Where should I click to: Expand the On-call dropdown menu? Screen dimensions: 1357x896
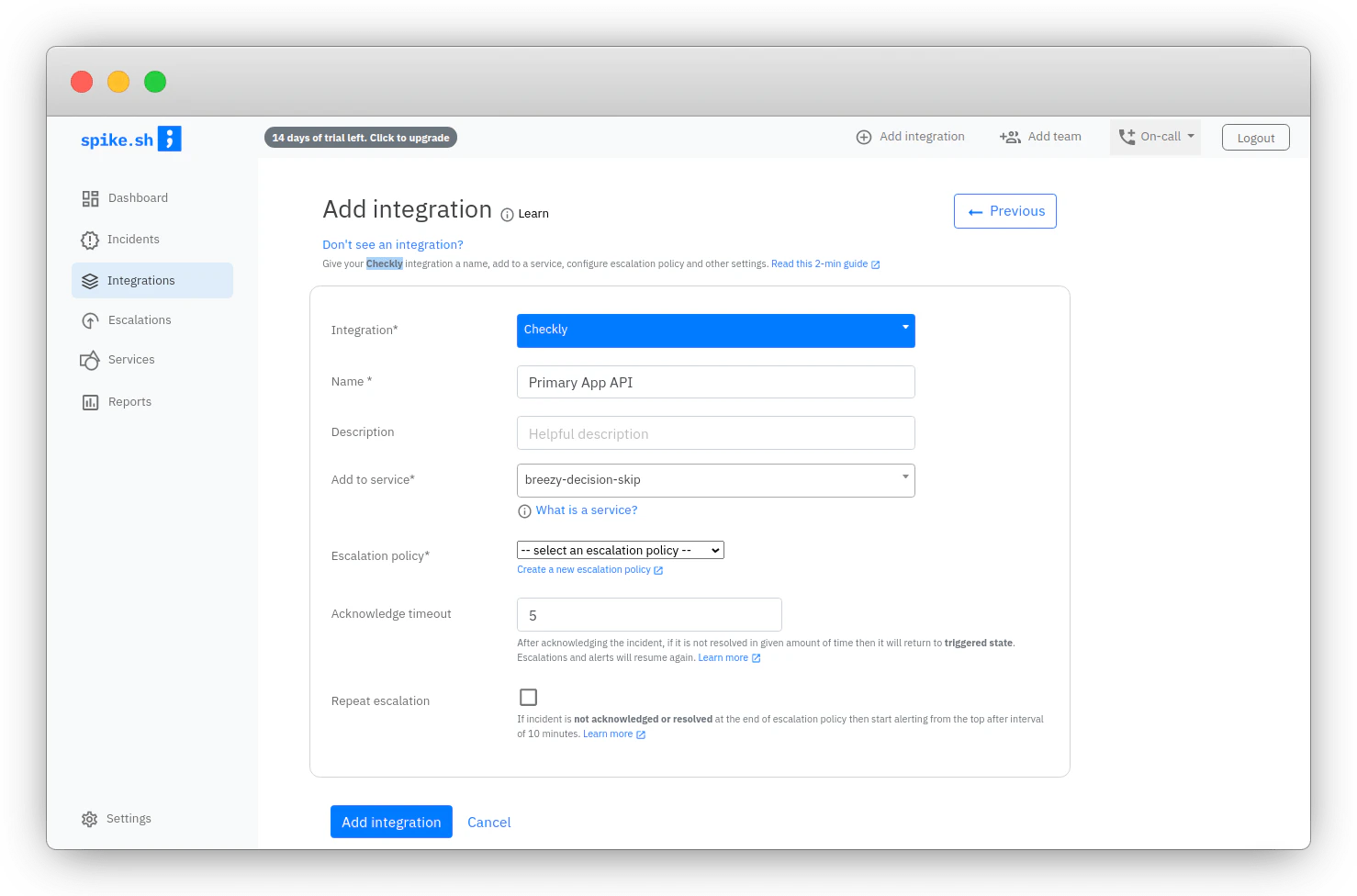(1155, 137)
